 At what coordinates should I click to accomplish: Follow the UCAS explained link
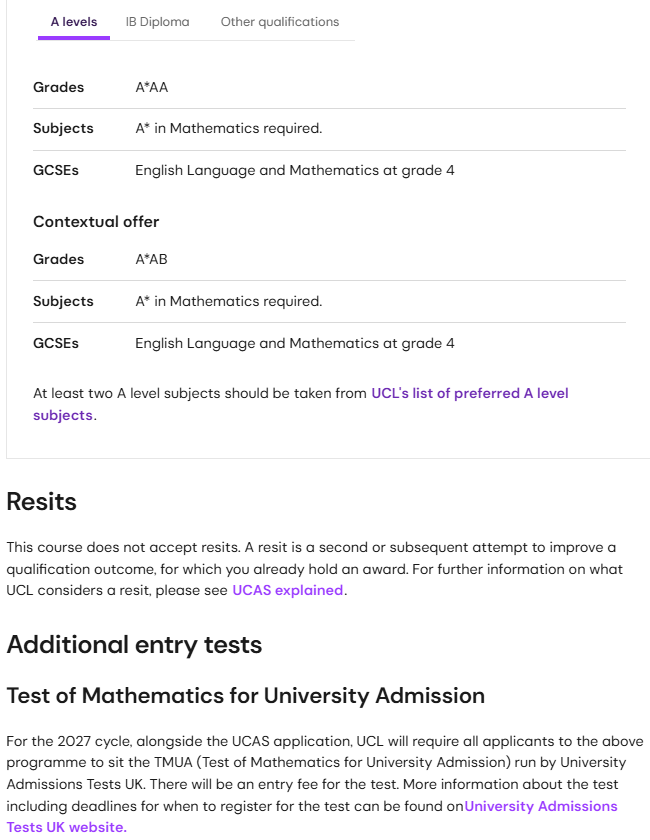(x=288, y=590)
